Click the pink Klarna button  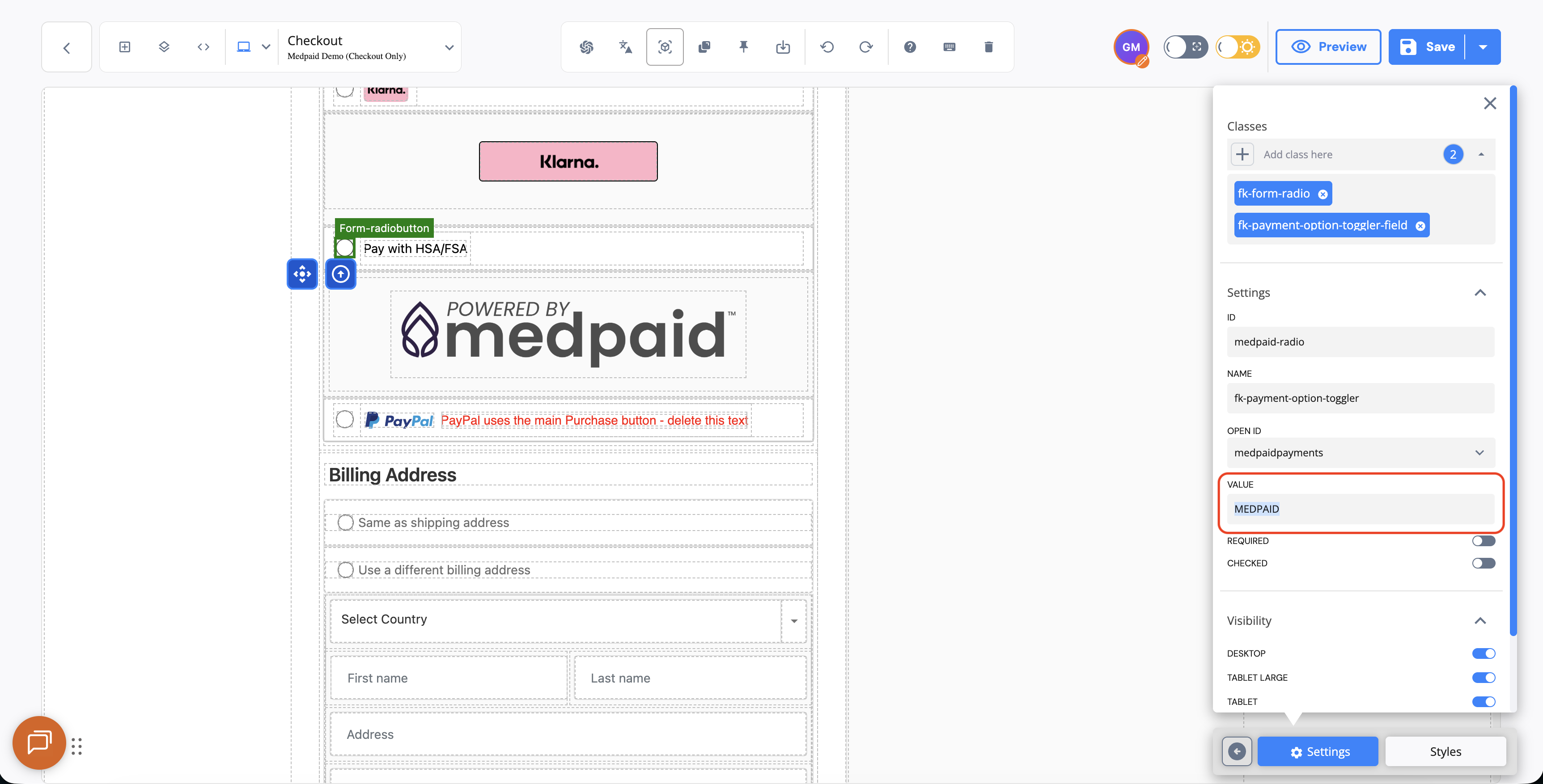pyautogui.click(x=568, y=162)
